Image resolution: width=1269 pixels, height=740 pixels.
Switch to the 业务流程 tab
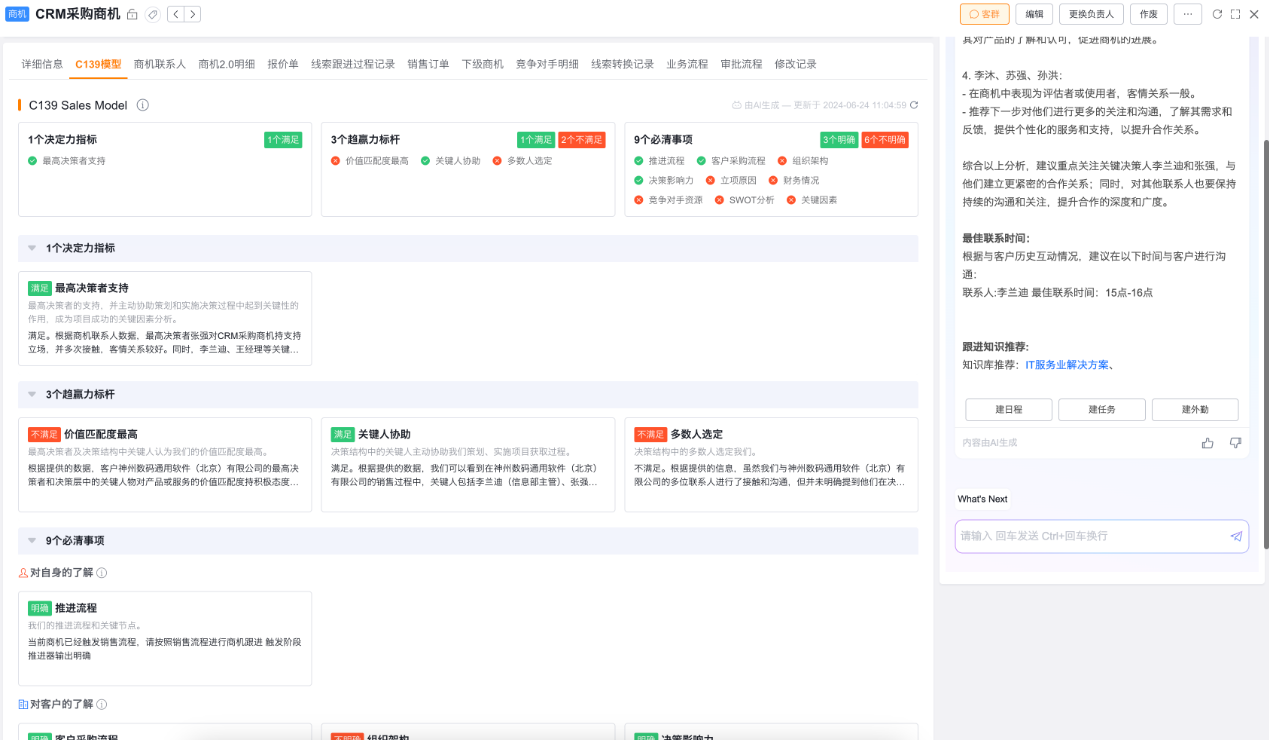coord(687,64)
